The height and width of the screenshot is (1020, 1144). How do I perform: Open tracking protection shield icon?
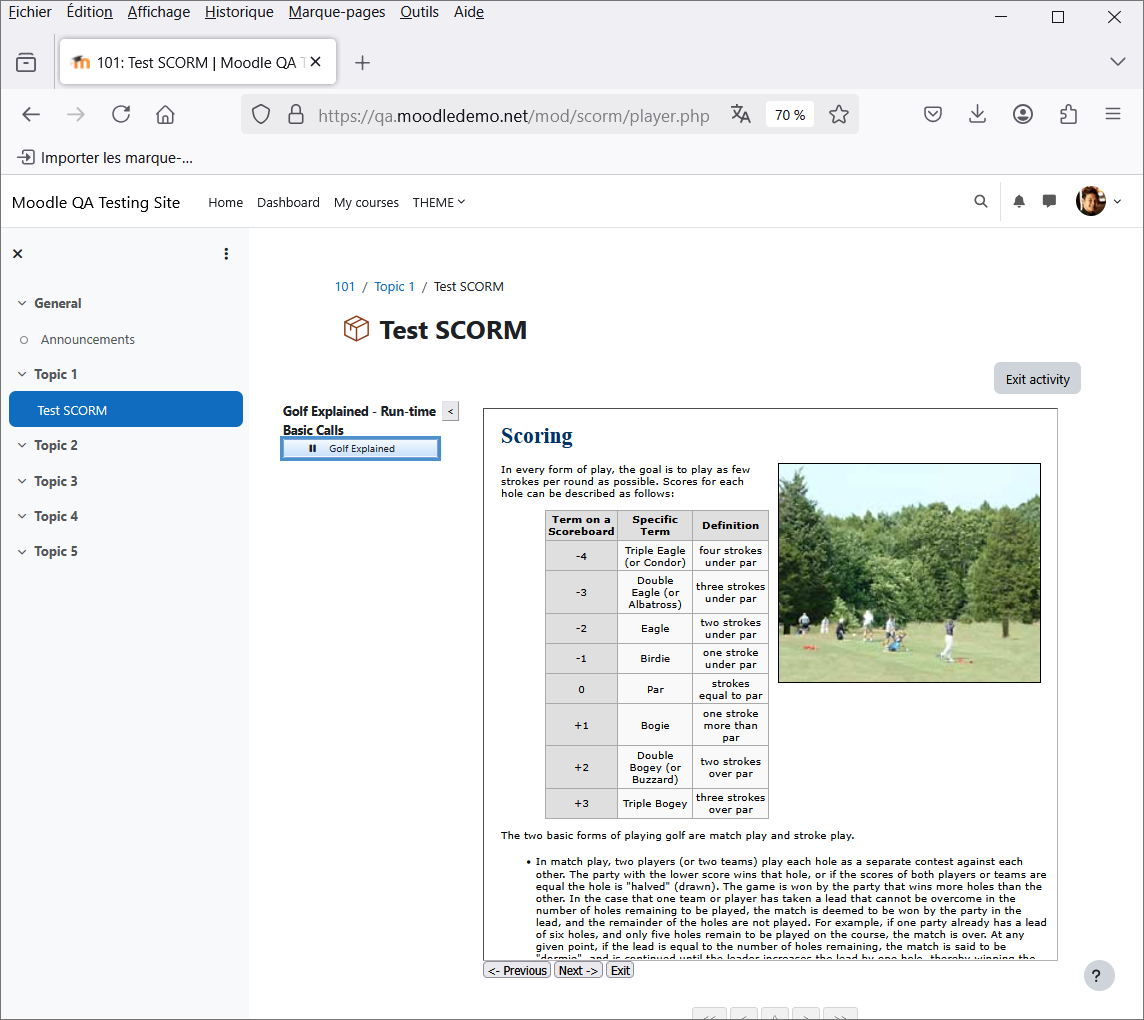point(261,115)
